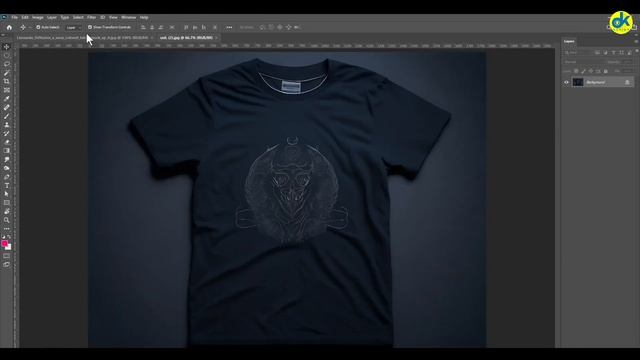Viewport: 640px width, 360px height.
Task: Click the foreground pink color swatch
Action: [x=4, y=244]
